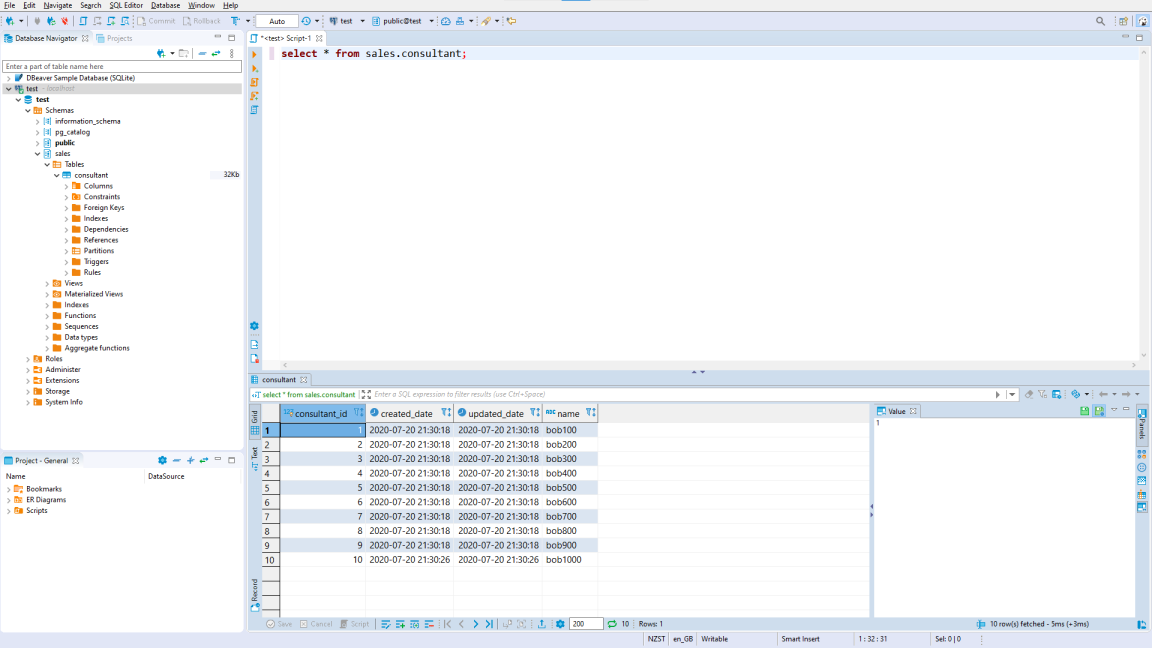Click the Rollback button
This screenshot has width=1152, height=648.
coord(201,21)
